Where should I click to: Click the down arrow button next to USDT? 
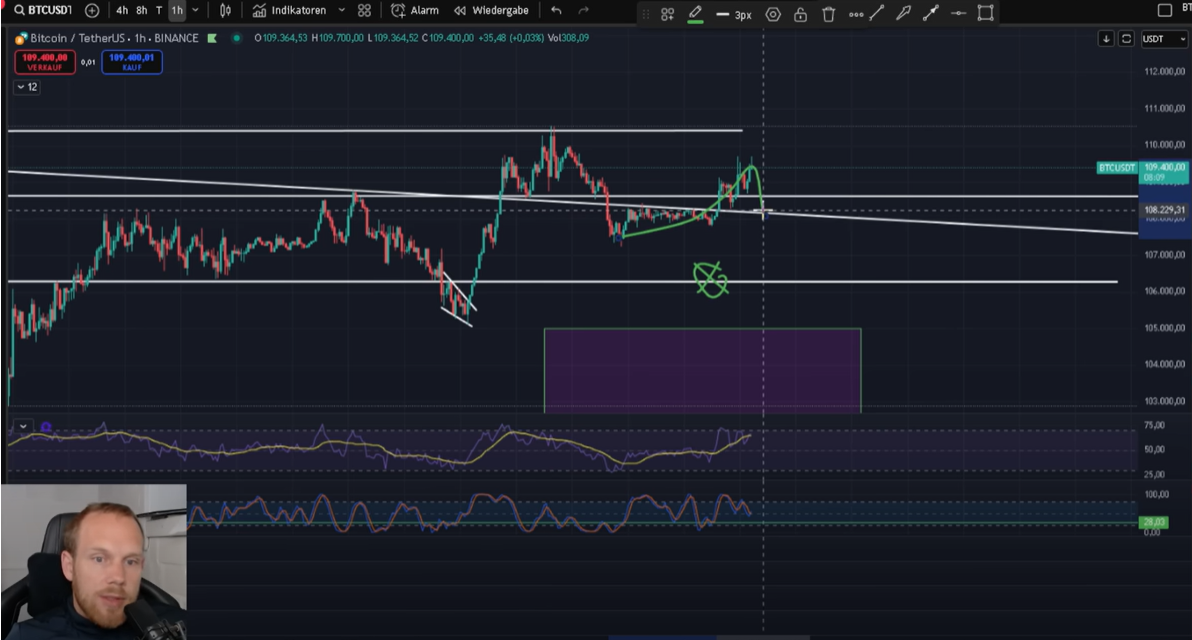tap(1106, 39)
